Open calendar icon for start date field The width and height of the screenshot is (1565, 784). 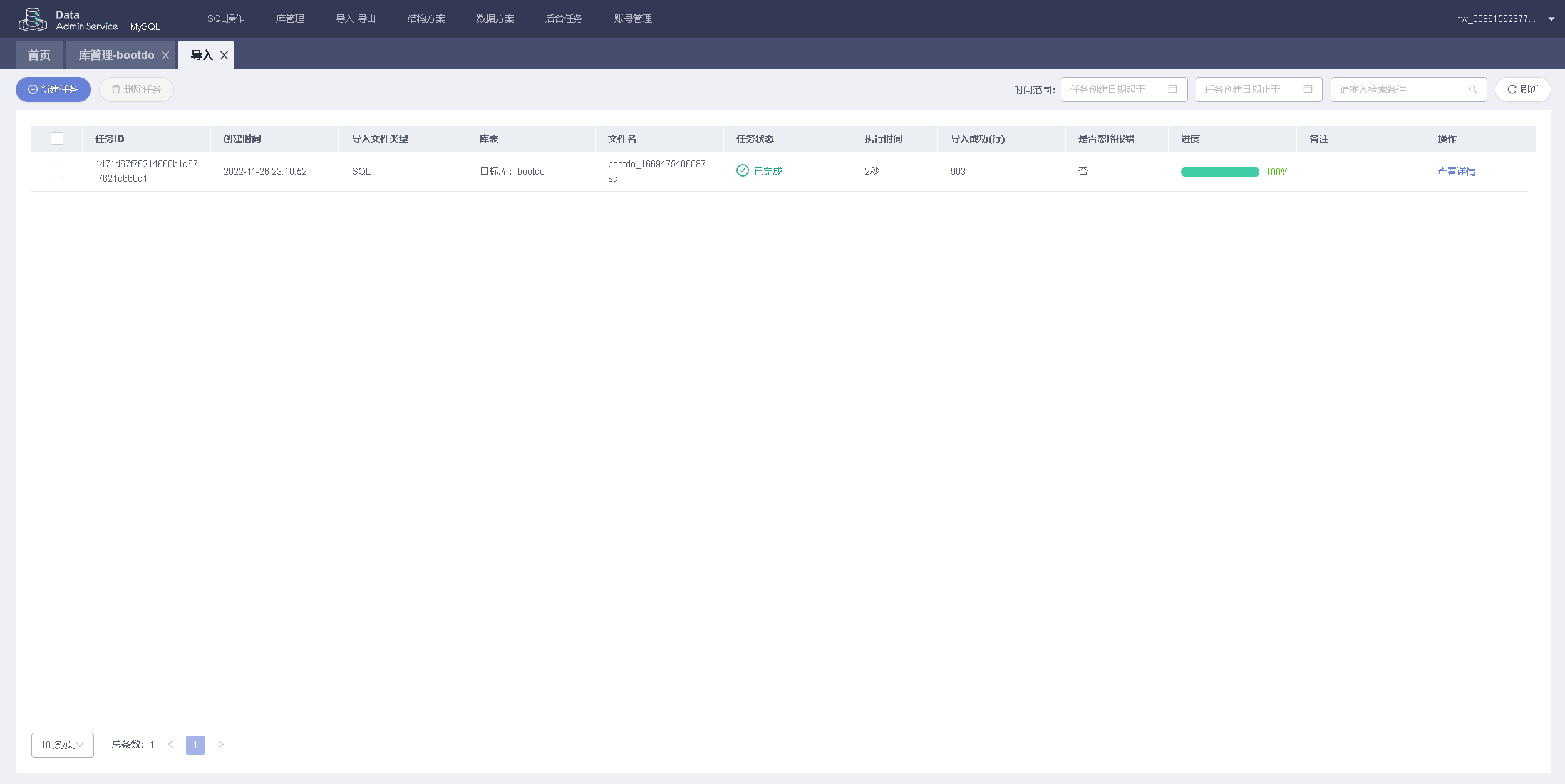[x=1172, y=89]
